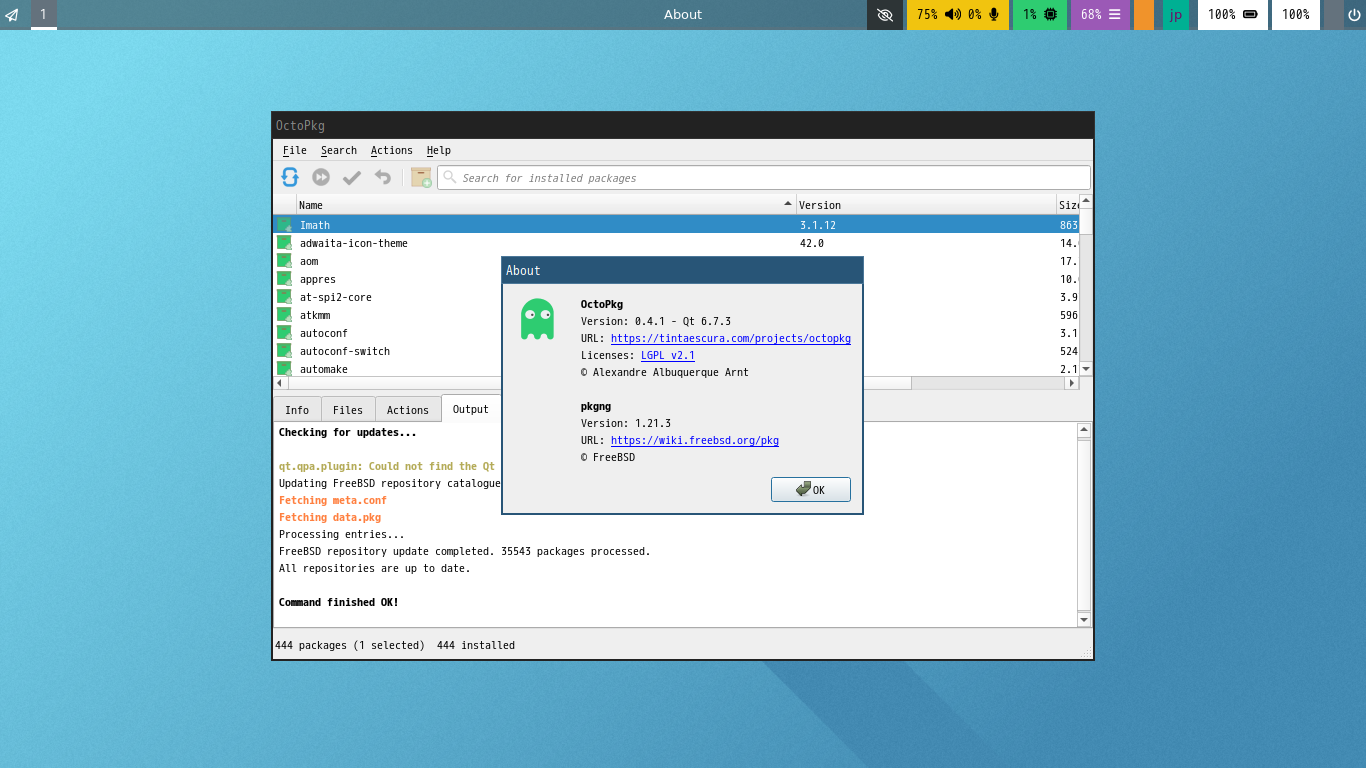Click the sync database refresh icon

coord(290,177)
